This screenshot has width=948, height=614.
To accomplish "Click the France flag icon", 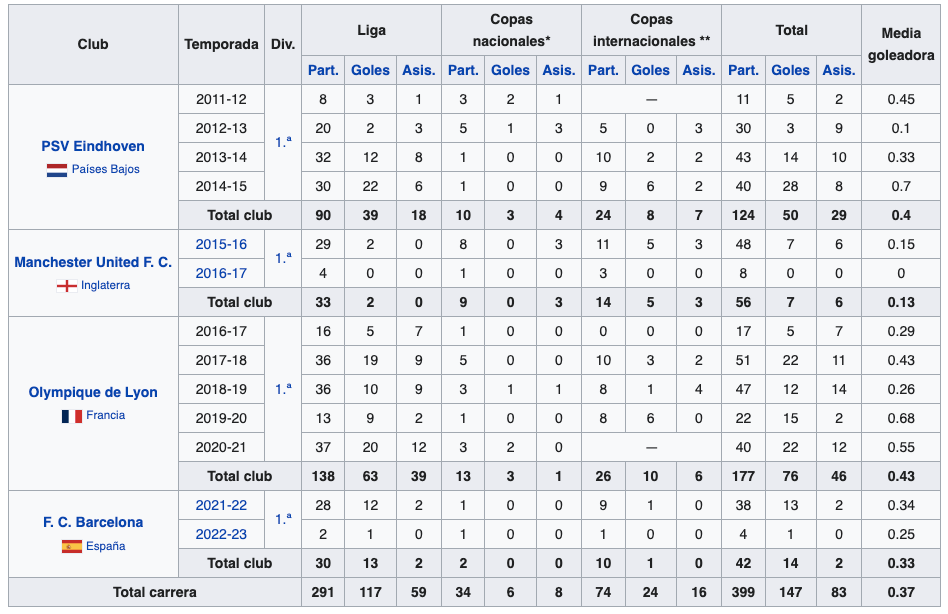I will [71, 416].
